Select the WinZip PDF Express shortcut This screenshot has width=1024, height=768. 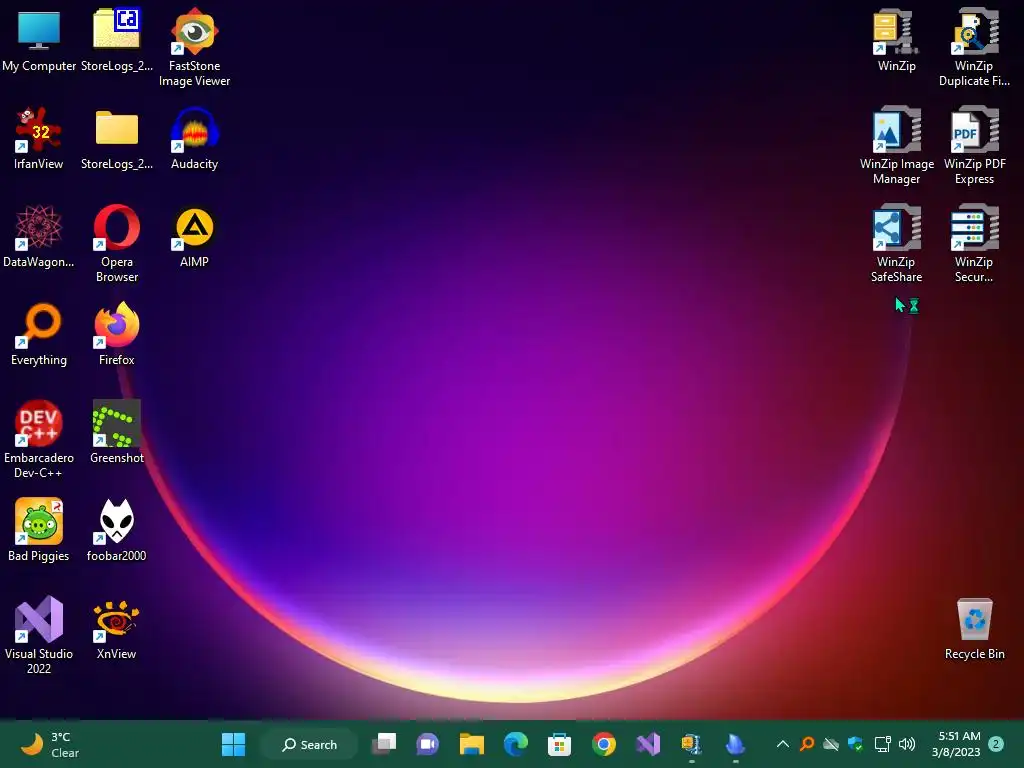[x=974, y=145]
